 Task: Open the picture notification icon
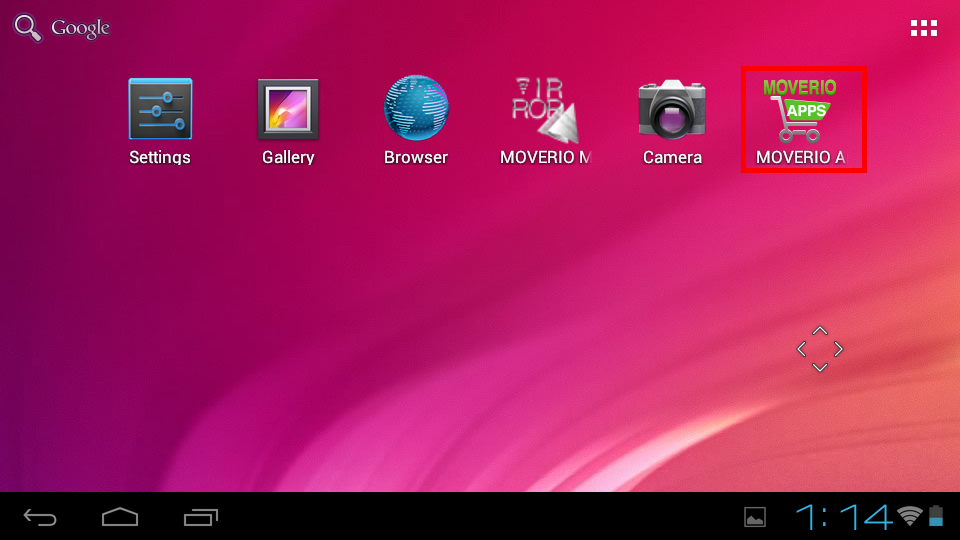coord(755,517)
